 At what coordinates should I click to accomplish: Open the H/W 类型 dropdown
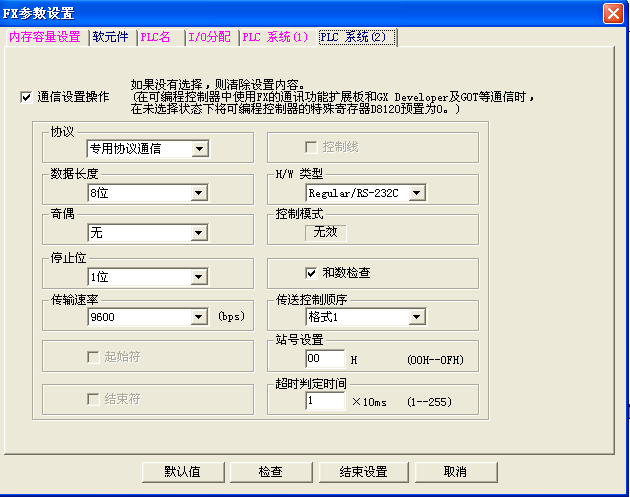tap(417, 193)
